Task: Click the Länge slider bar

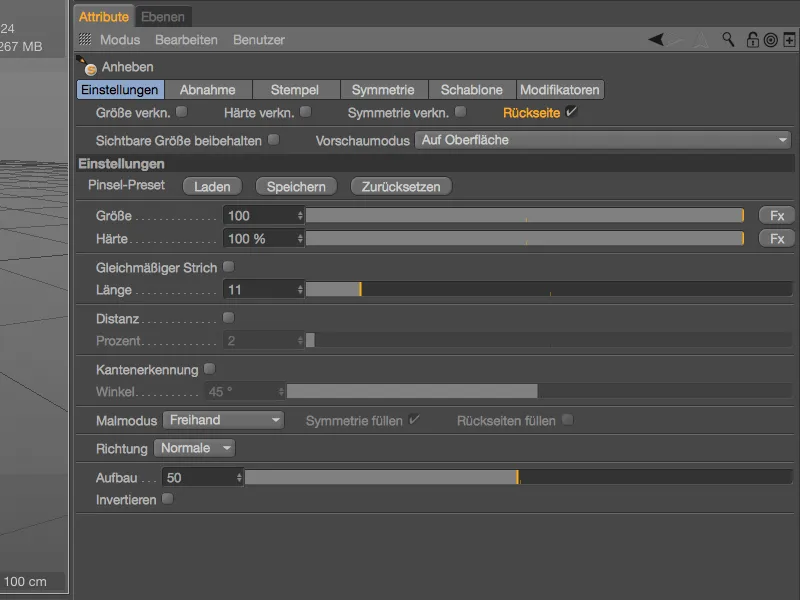Action: point(549,290)
